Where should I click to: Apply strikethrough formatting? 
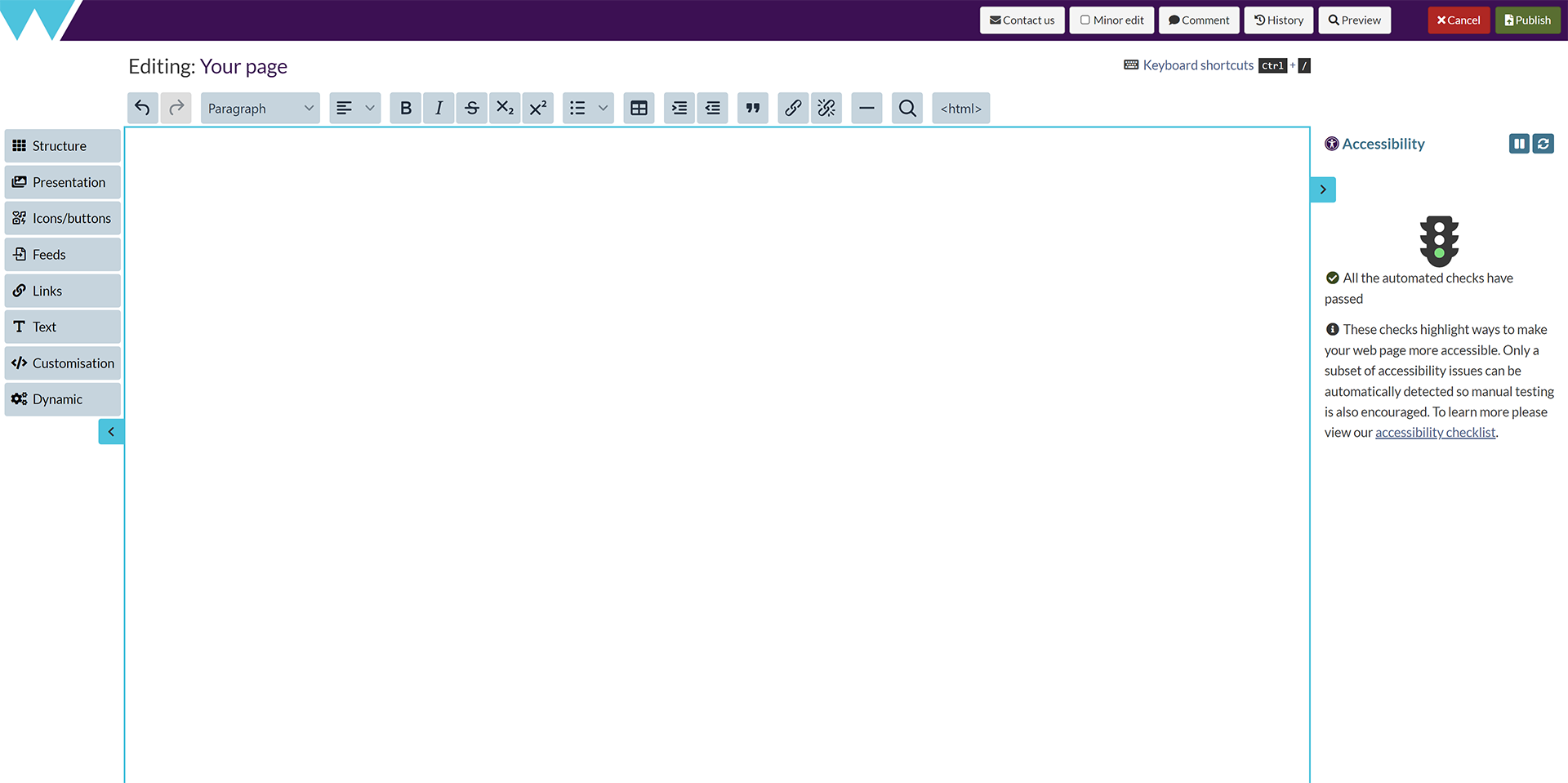(472, 108)
